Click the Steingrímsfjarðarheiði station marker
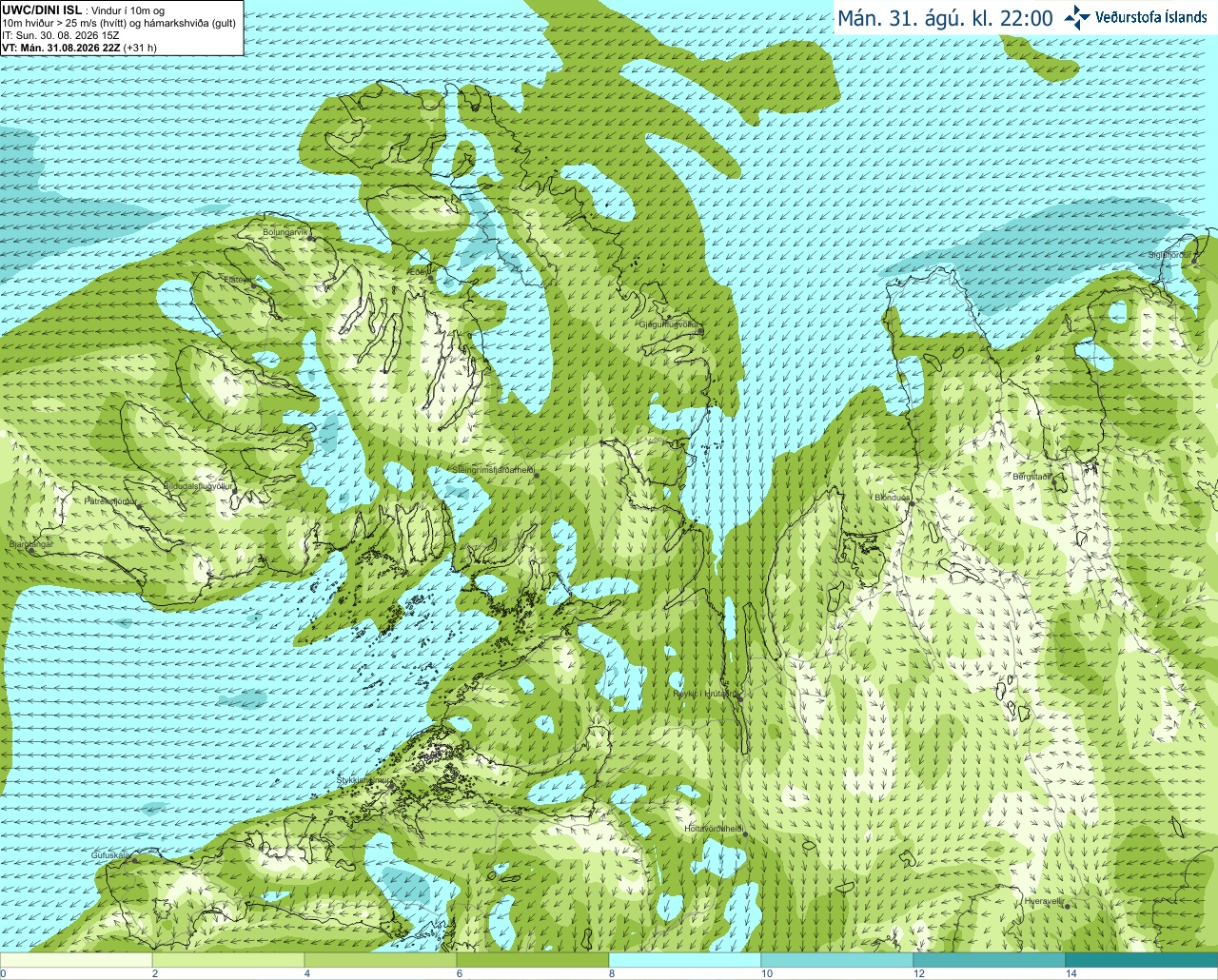The image size is (1218, 980). [x=537, y=476]
